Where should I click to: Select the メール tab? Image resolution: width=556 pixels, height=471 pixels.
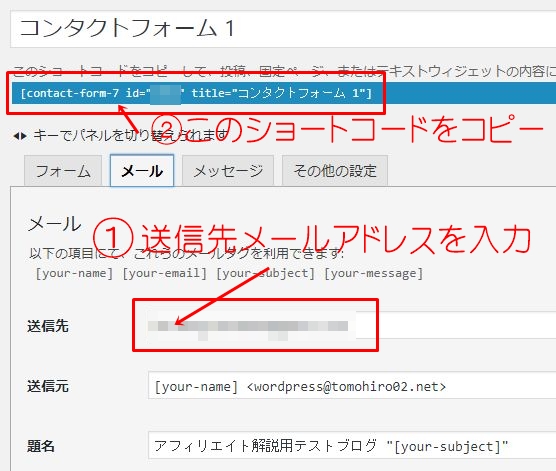tap(142, 171)
